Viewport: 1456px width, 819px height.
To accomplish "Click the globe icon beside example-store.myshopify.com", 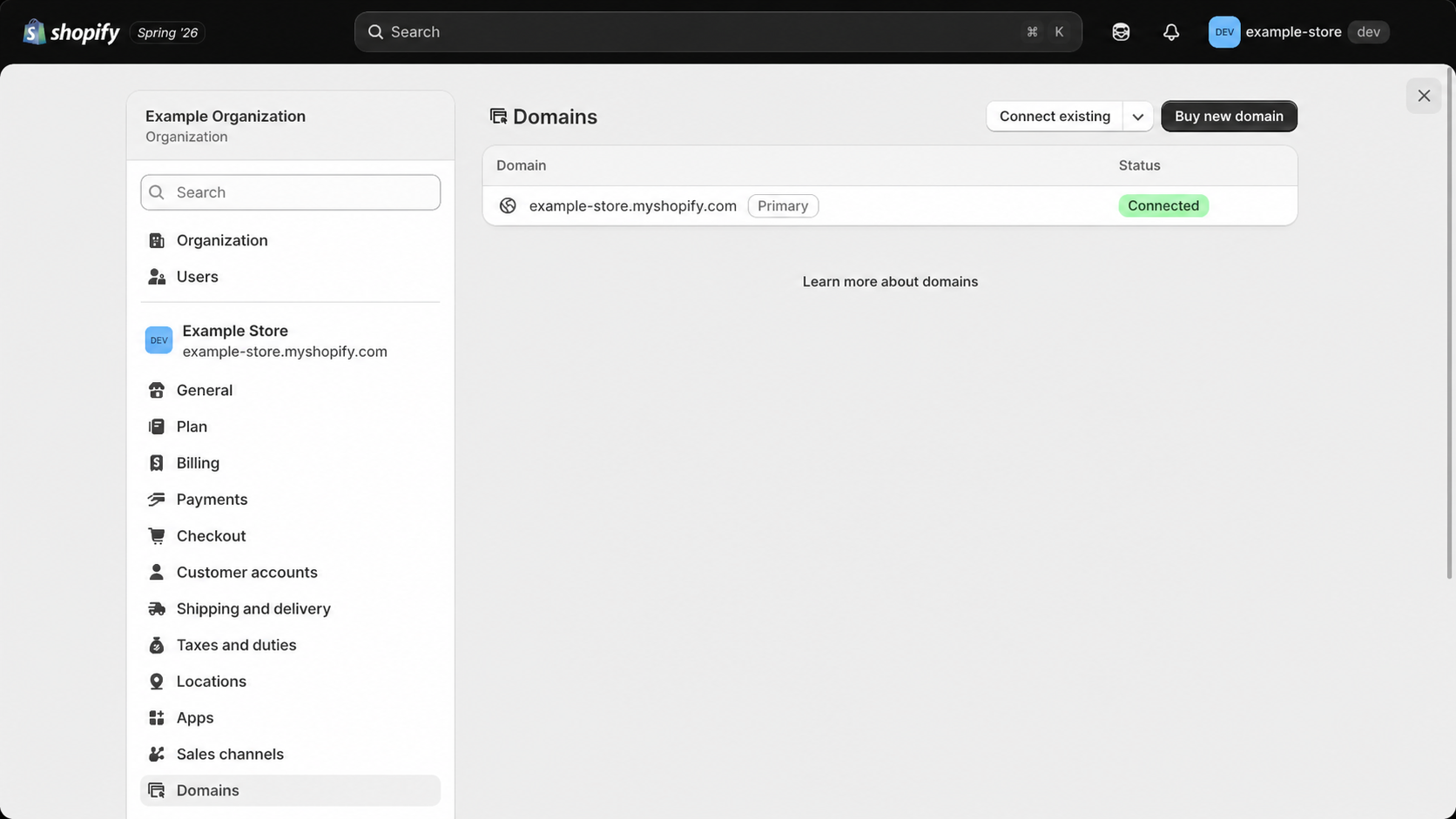I will (x=508, y=205).
